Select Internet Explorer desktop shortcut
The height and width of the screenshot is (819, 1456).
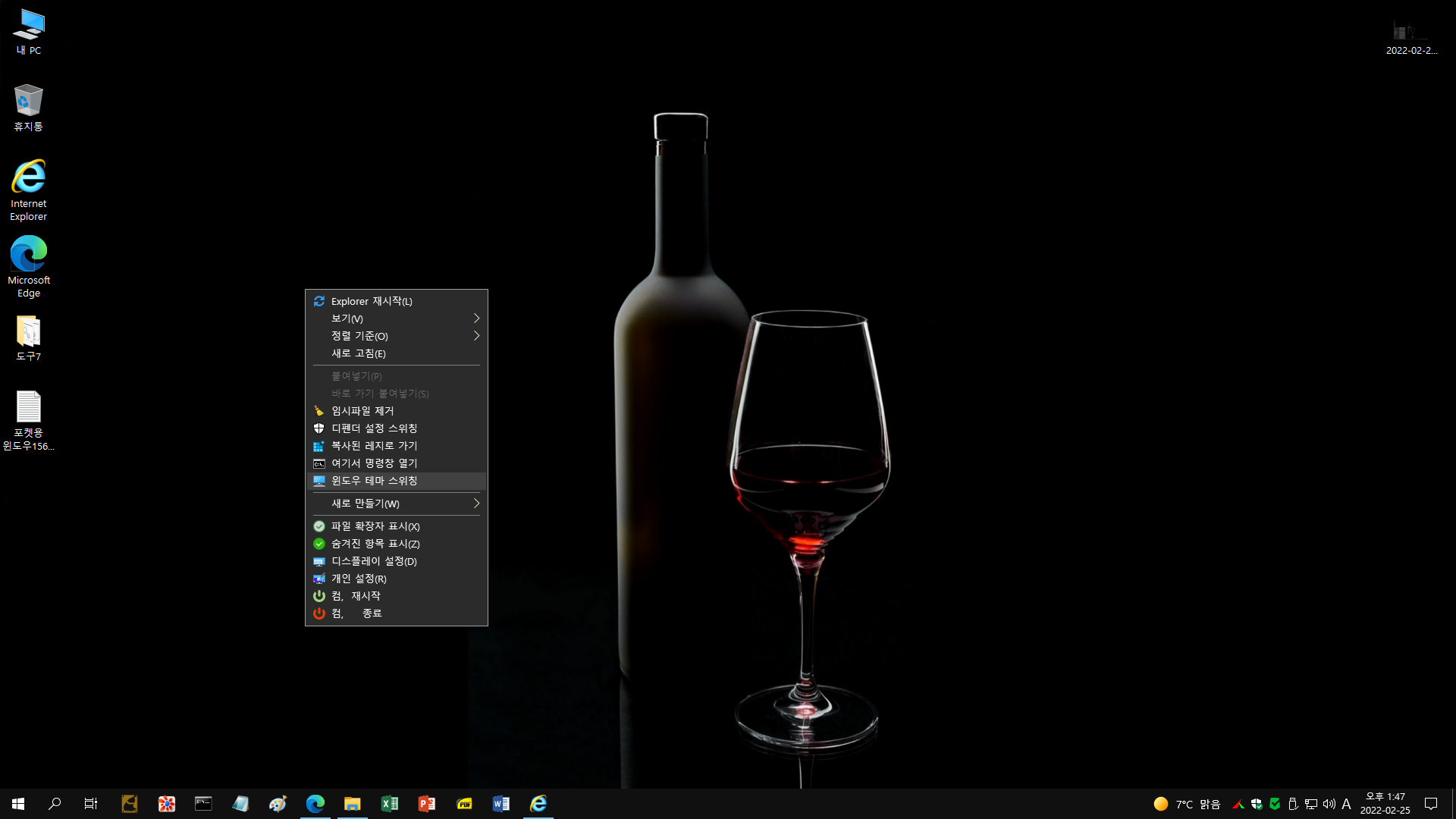(x=29, y=190)
